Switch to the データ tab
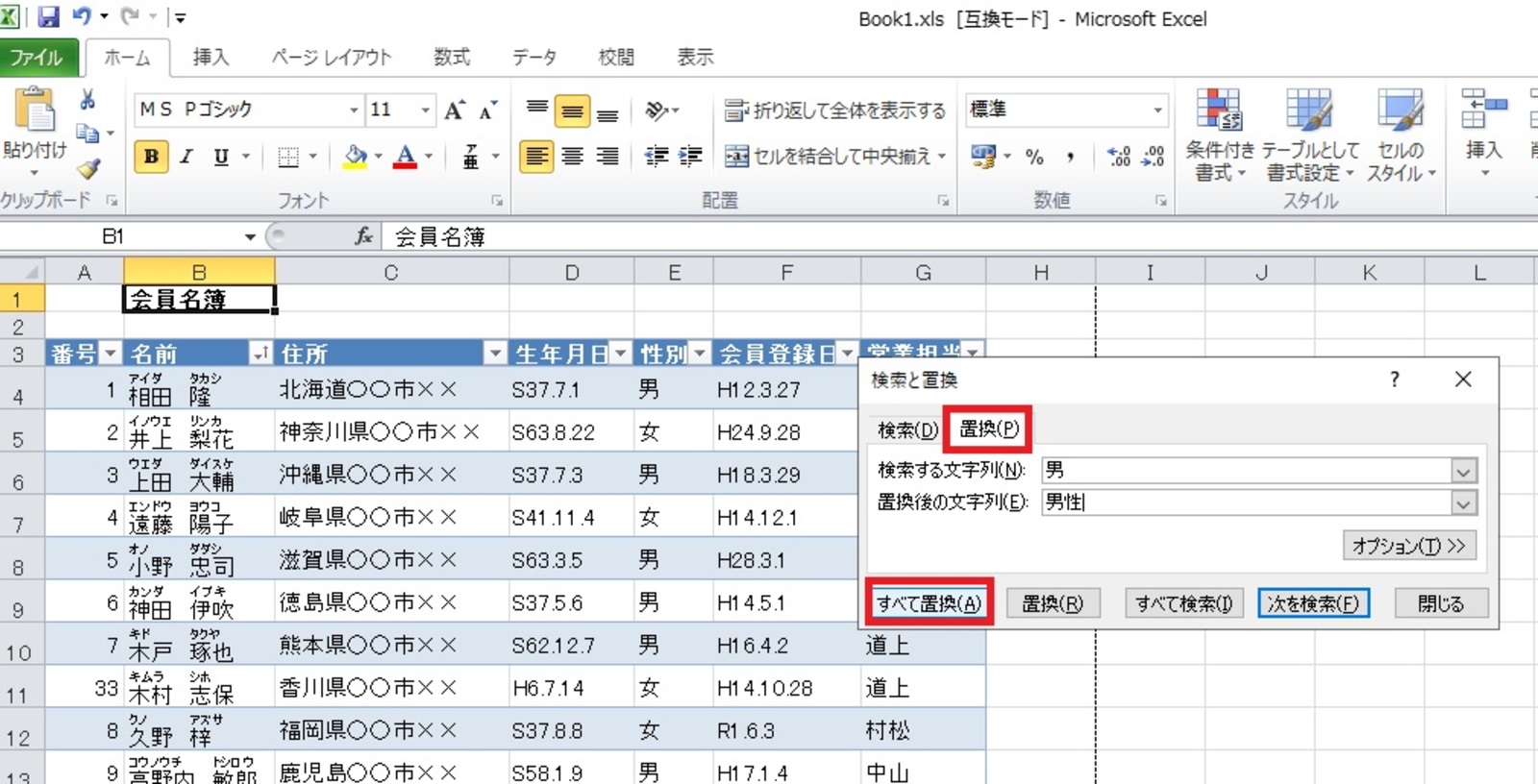The width and height of the screenshot is (1538, 784). pos(534,58)
